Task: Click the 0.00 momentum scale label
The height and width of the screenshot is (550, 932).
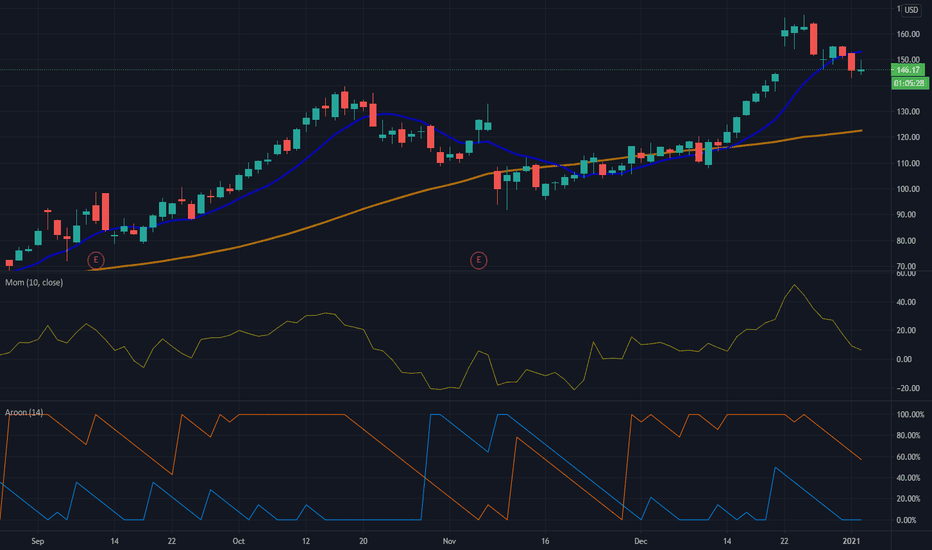Action: pos(904,359)
